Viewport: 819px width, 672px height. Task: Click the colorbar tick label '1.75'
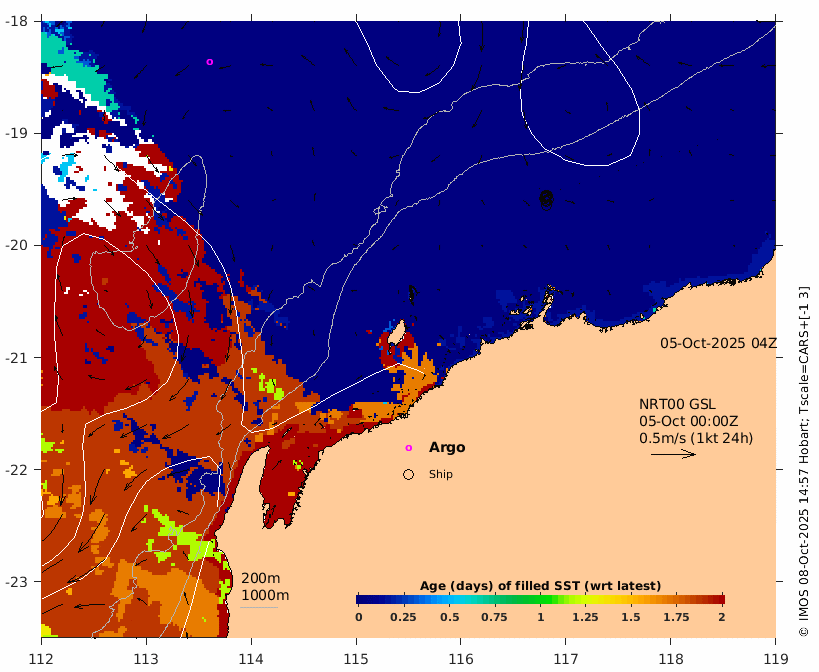[x=676, y=617]
